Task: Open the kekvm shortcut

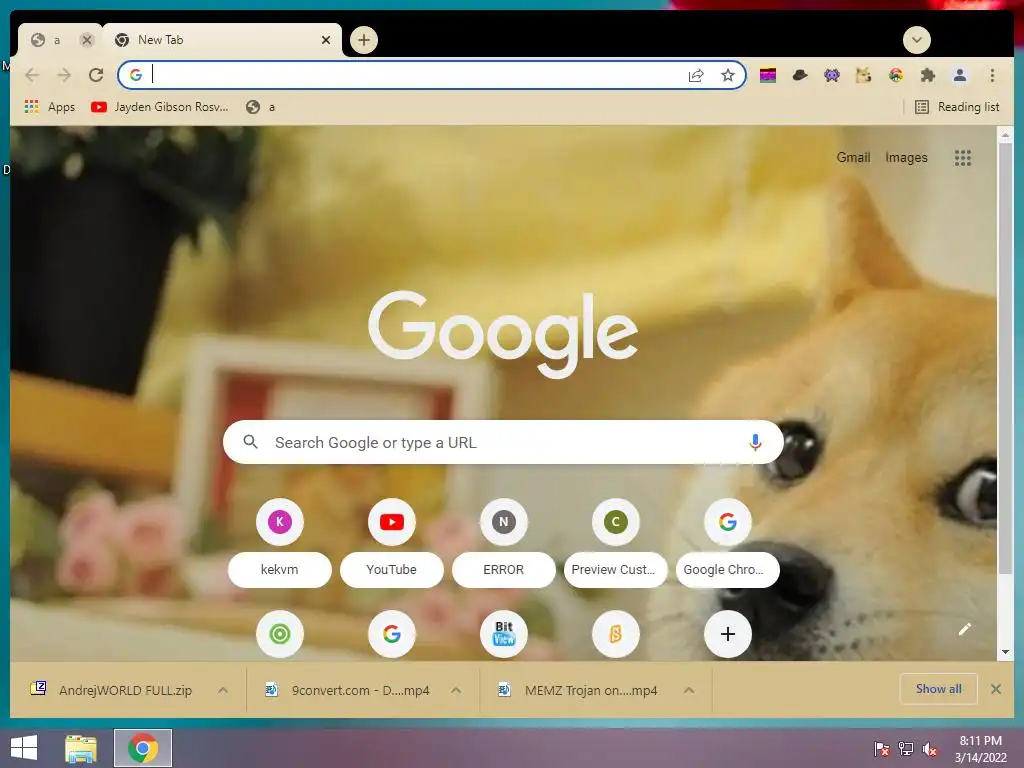Action: 280,542
